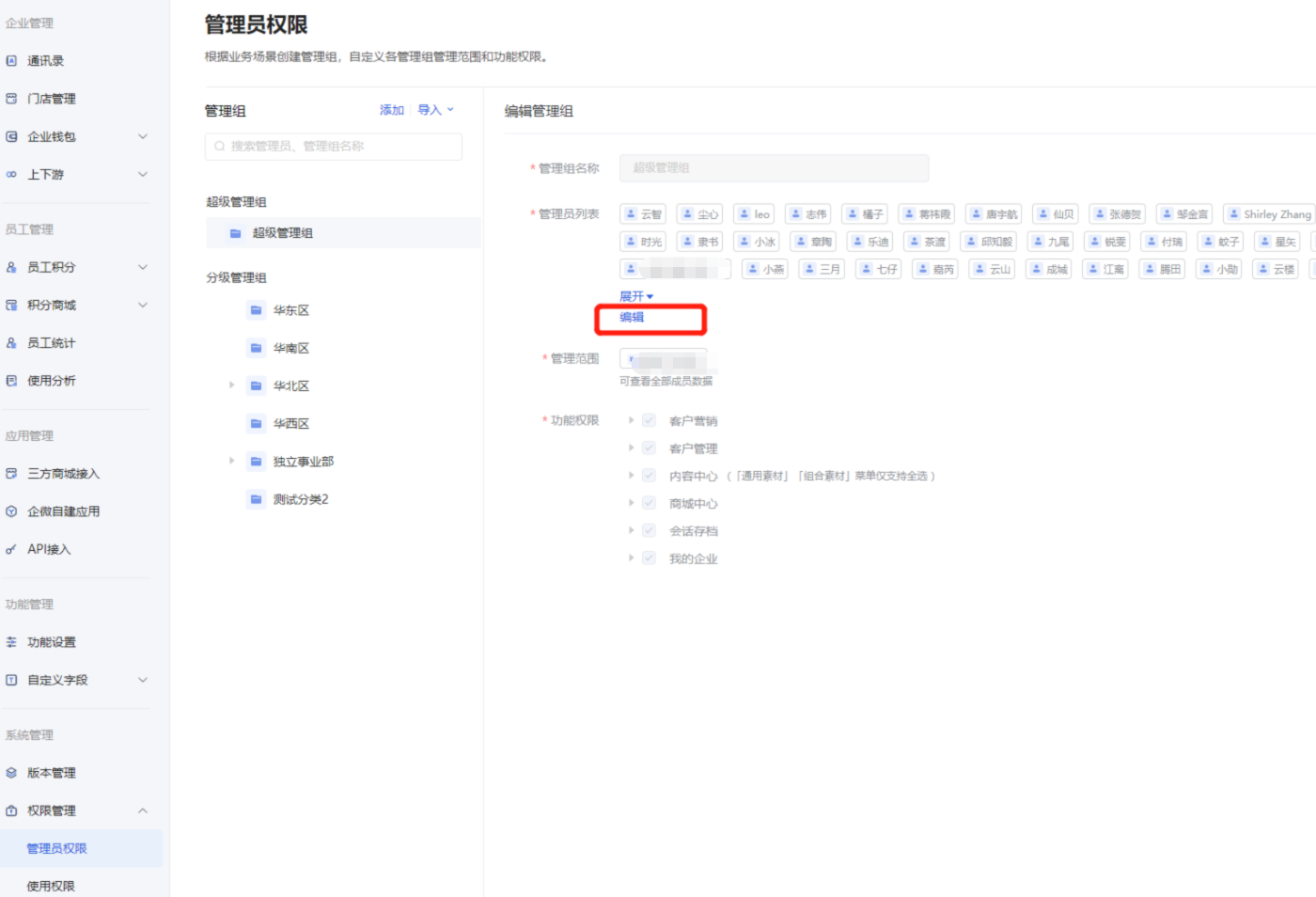Toggle the 客户营销 permission checkbox
The width and height of the screenshot is (1316, 897).
click(649, 420)
